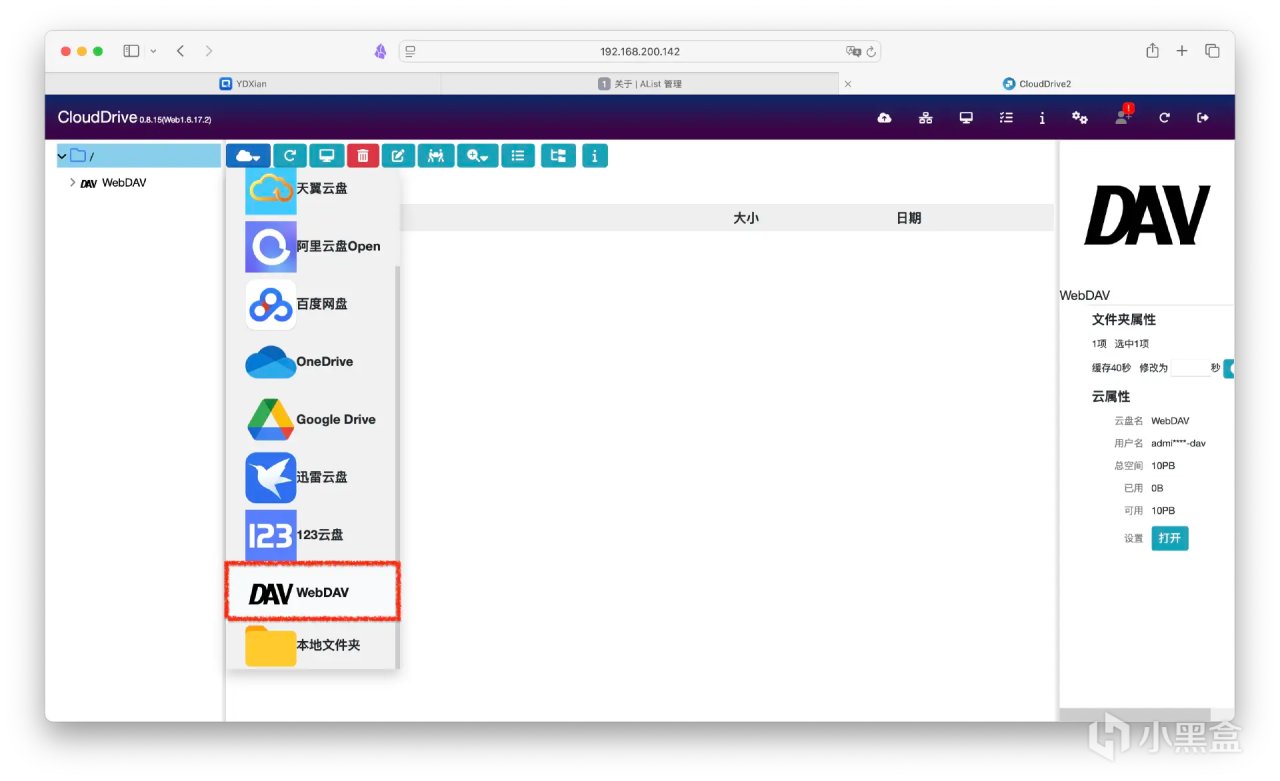
Task: Choose 本地文件夹 local folder entry
Action: tap(312, 645)
